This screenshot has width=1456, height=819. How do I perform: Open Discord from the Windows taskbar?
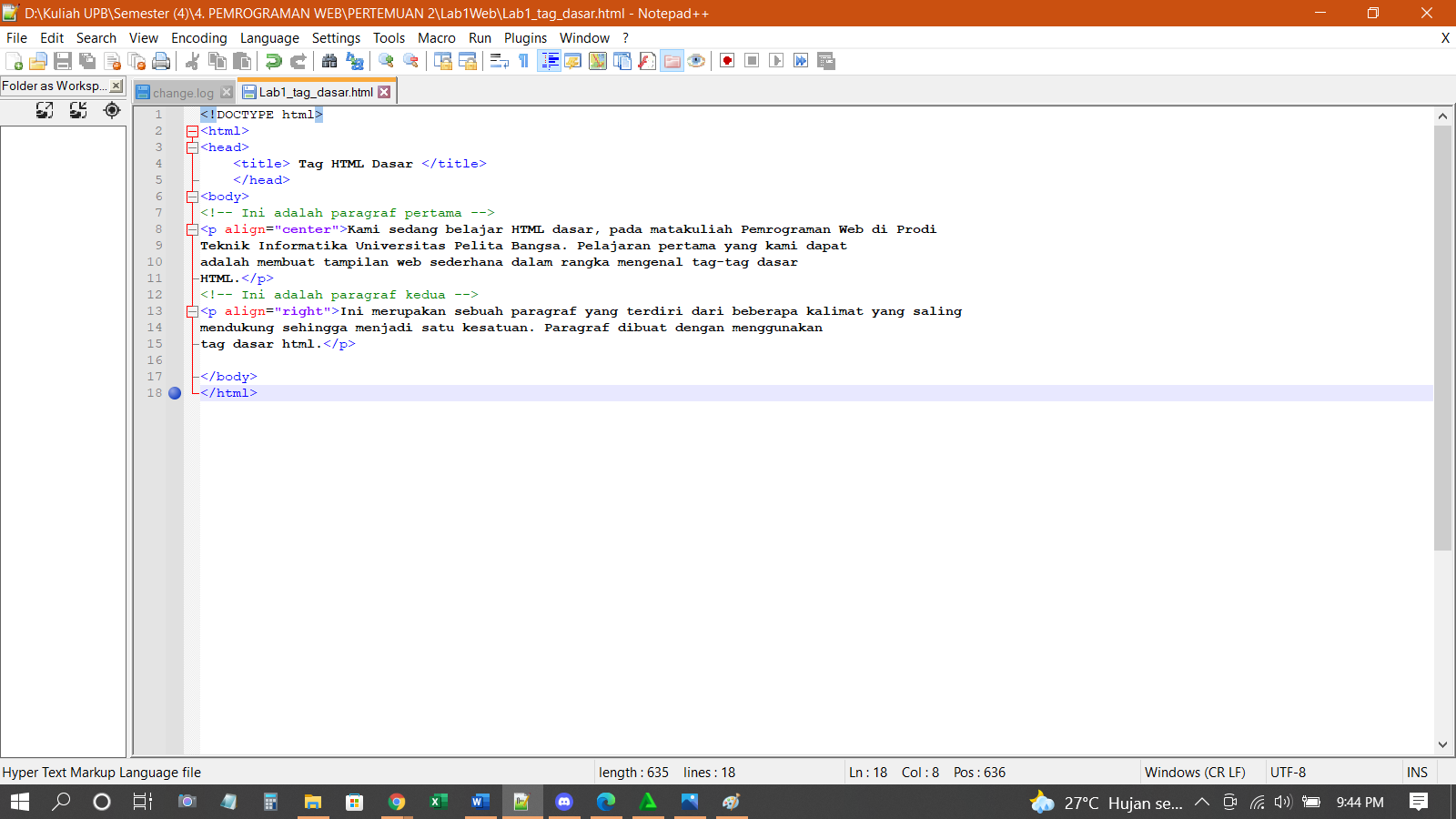(564, 802)
